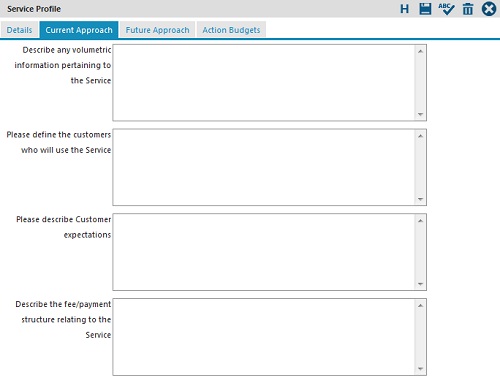Click the 'Describe the fee/payment' label

[63, 304]
